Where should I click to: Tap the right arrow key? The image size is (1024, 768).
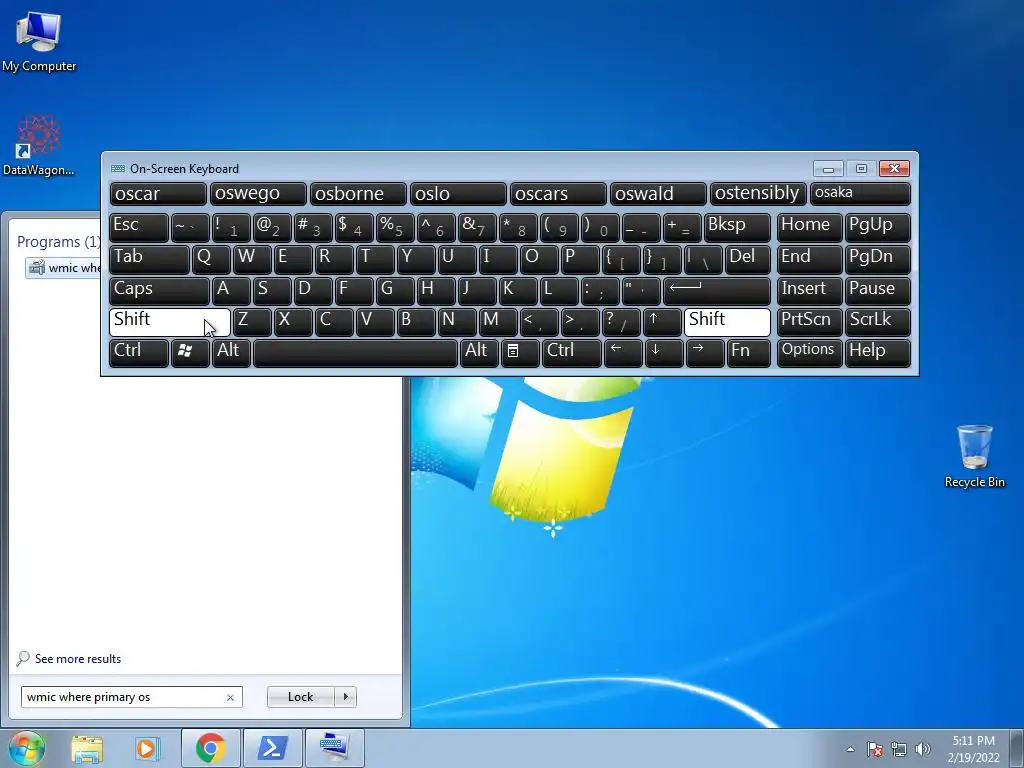[x=705, y=352]
